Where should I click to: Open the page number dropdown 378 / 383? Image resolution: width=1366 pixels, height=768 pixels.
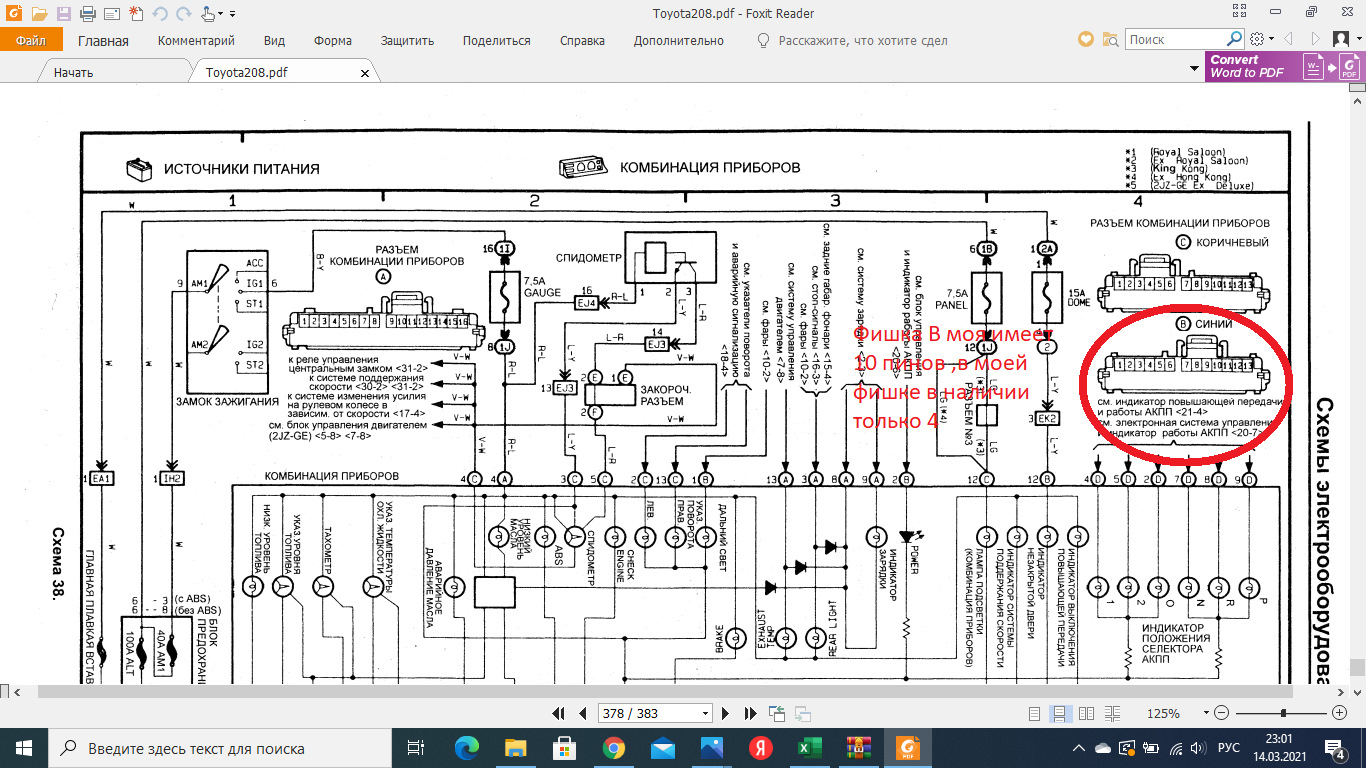(655, 713)
